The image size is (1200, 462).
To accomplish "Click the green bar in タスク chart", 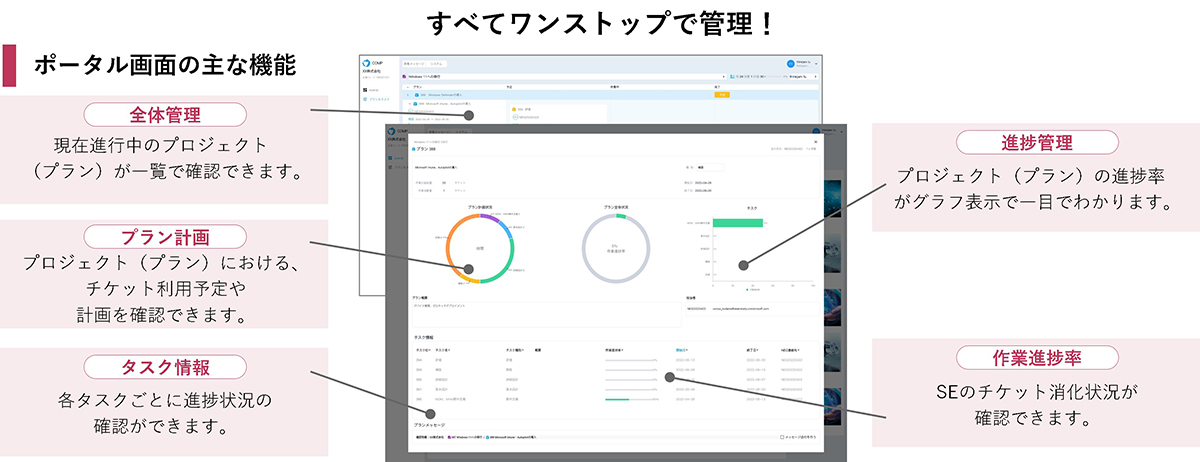I will (738, 223).
